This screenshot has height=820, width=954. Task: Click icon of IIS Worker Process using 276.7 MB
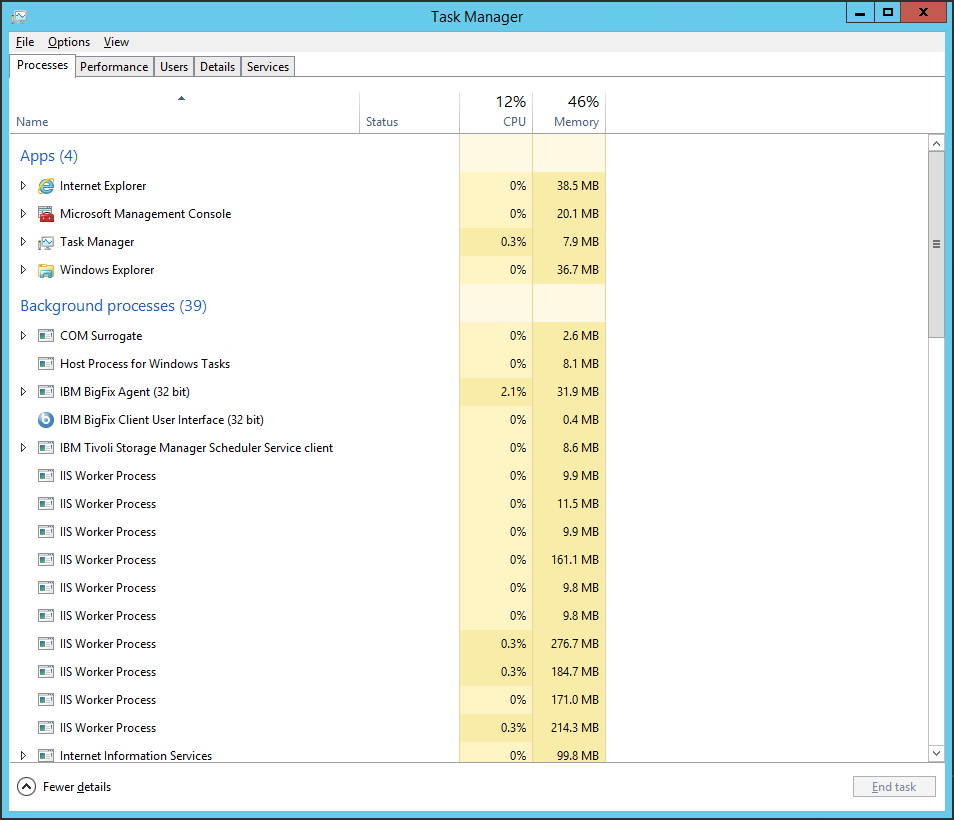click(x=46, y=644)
